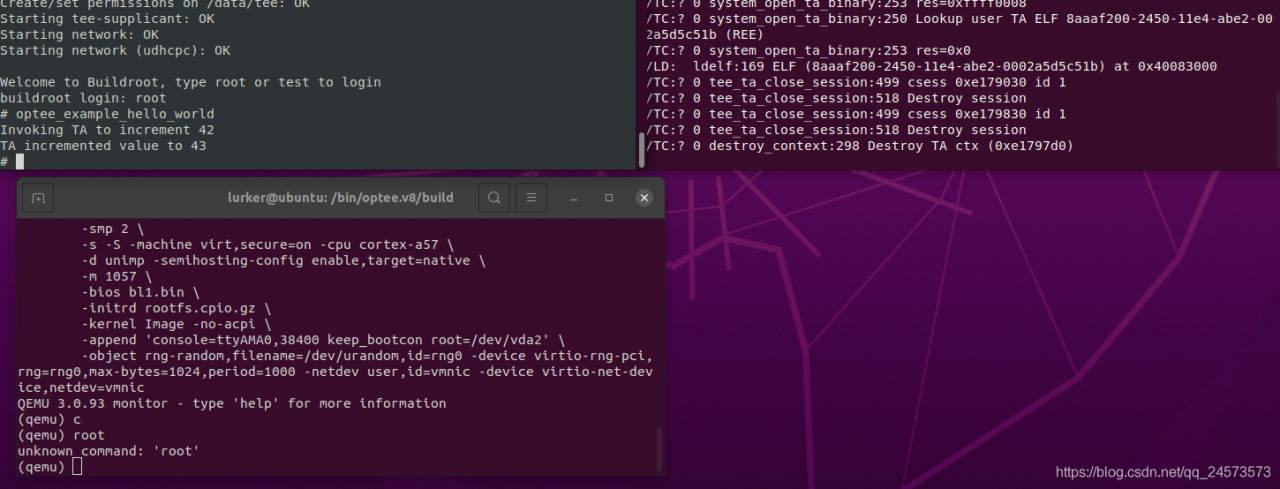Select the 'optee_example_hello_world' command text

115,114
